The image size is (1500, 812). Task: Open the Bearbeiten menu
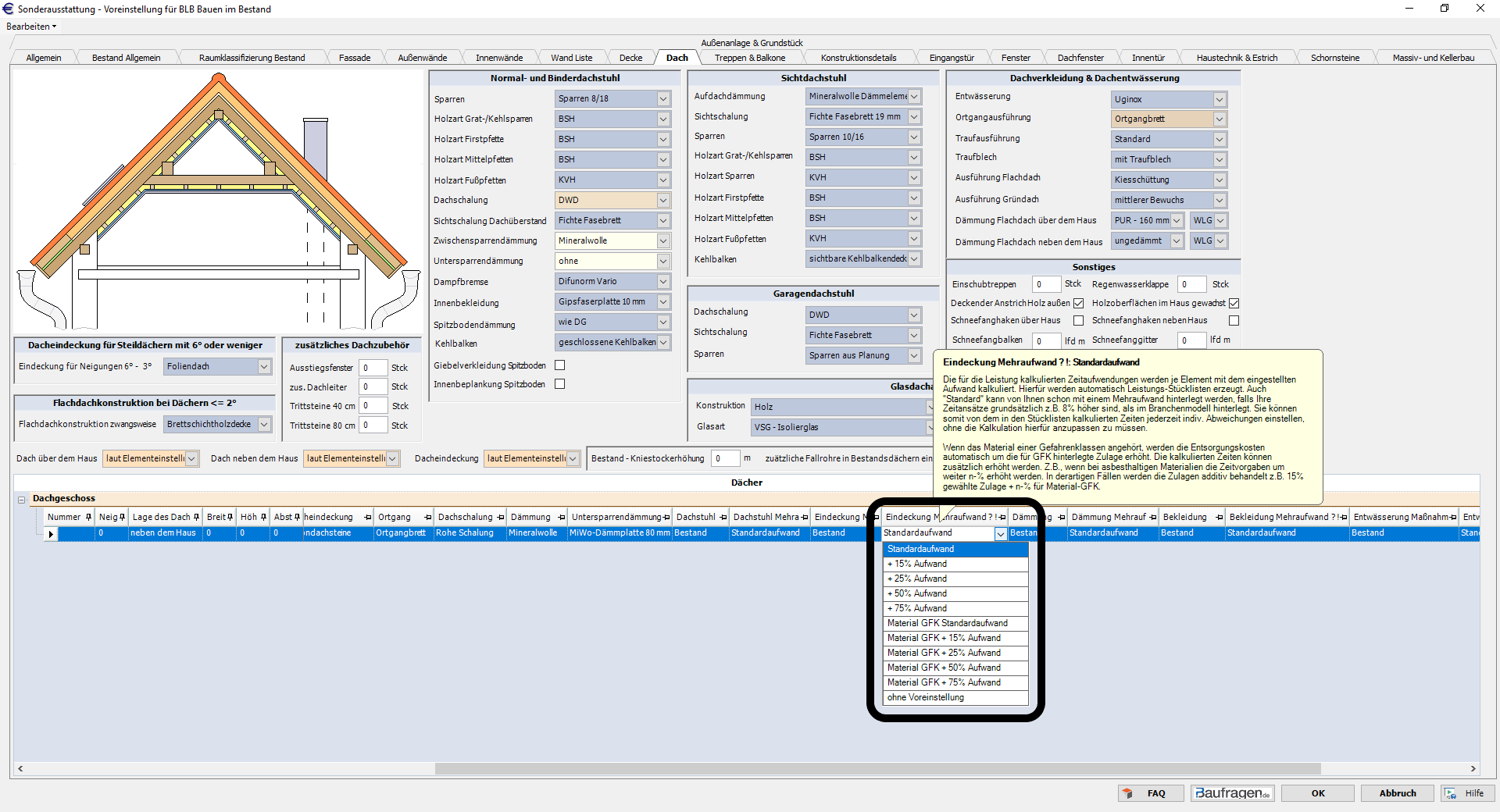click(x=31, y=27)
